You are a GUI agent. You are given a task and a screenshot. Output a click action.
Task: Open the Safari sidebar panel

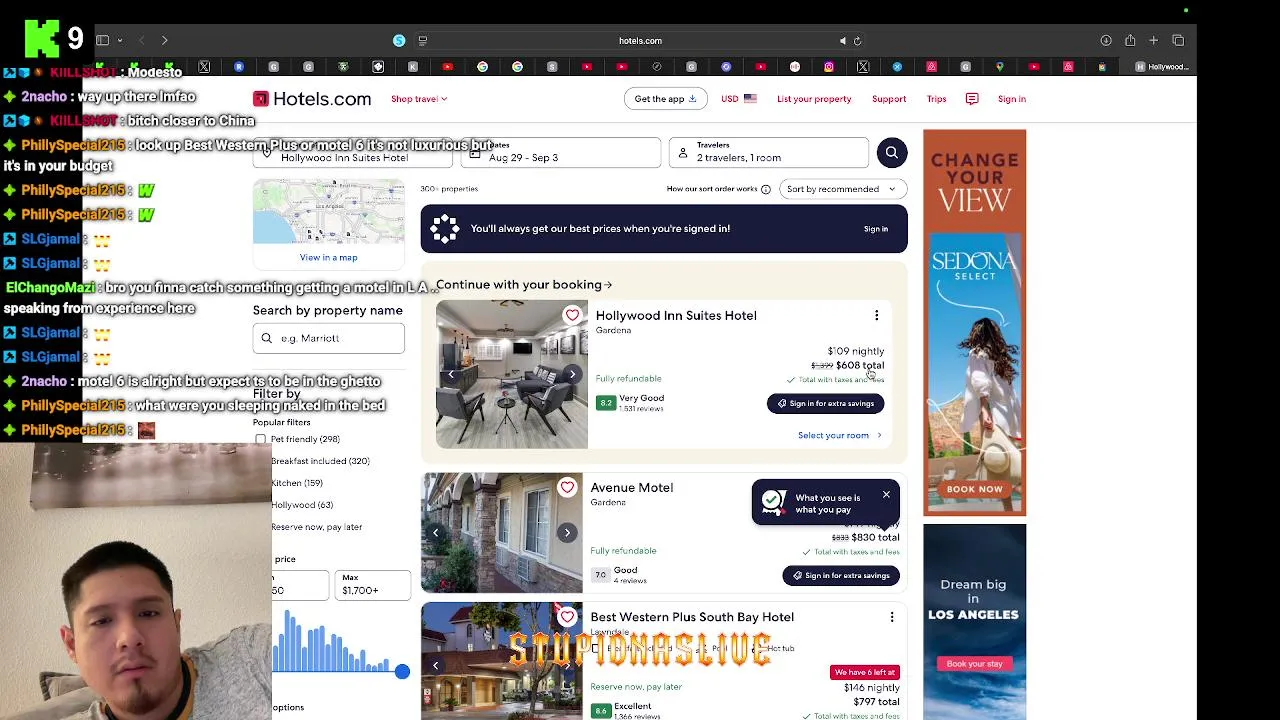pos(102,41)
